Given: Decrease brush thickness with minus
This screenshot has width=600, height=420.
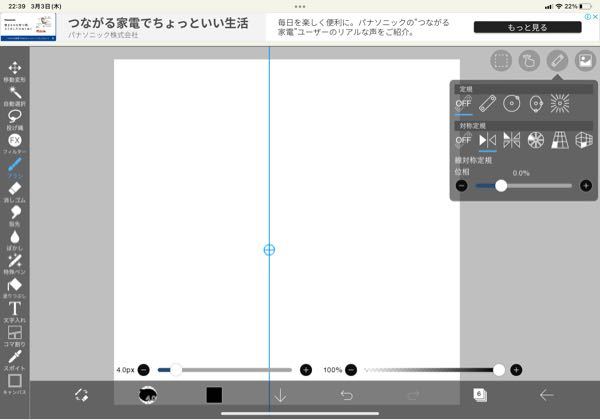Looking at the screenshot, I should (144, 370).
